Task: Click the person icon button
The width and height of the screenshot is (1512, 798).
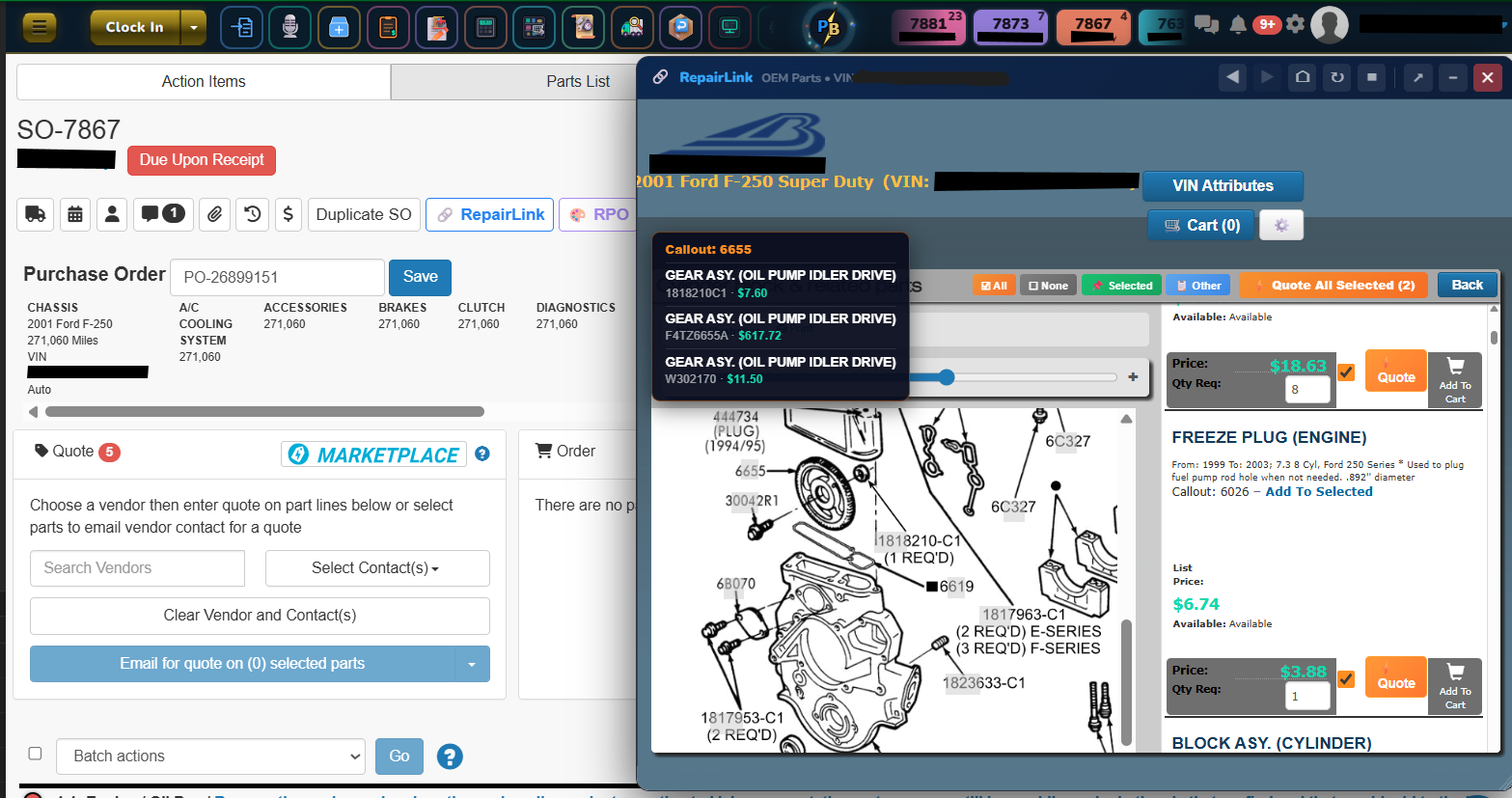Action: tap(112, 214)
